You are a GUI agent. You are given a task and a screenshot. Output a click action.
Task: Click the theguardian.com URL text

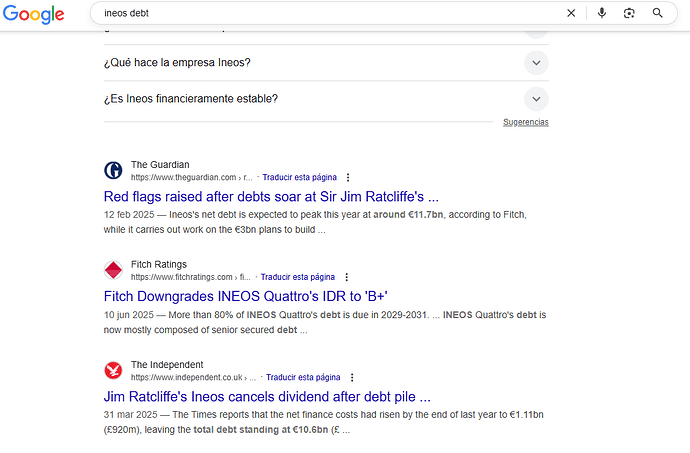(x=191, y=177)
